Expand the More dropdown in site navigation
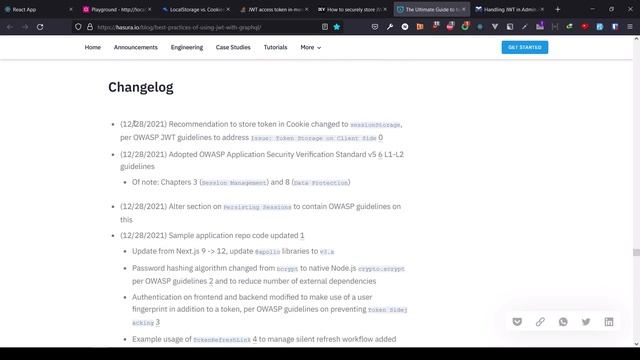This screenshot has width=640, height=360. point(311,47)
